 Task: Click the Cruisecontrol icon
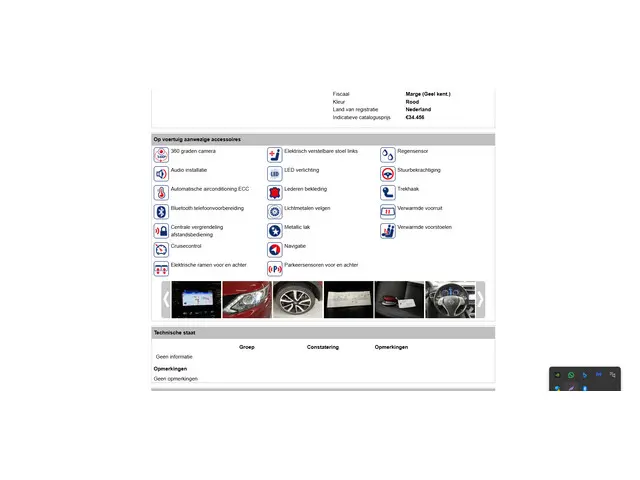(161, 250)
